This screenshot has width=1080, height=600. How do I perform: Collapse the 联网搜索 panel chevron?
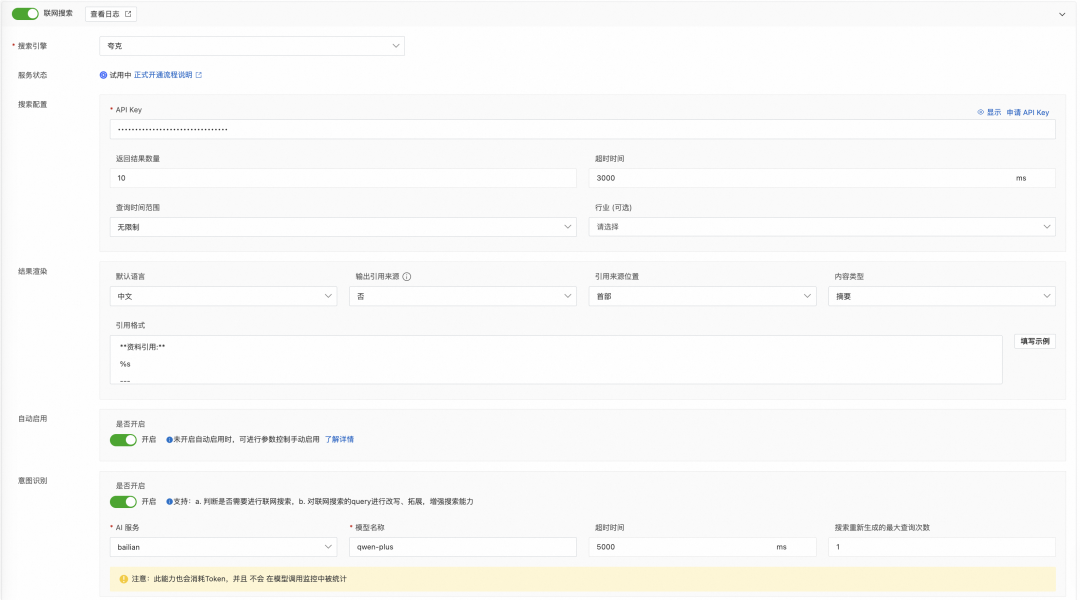(1061, 14)
